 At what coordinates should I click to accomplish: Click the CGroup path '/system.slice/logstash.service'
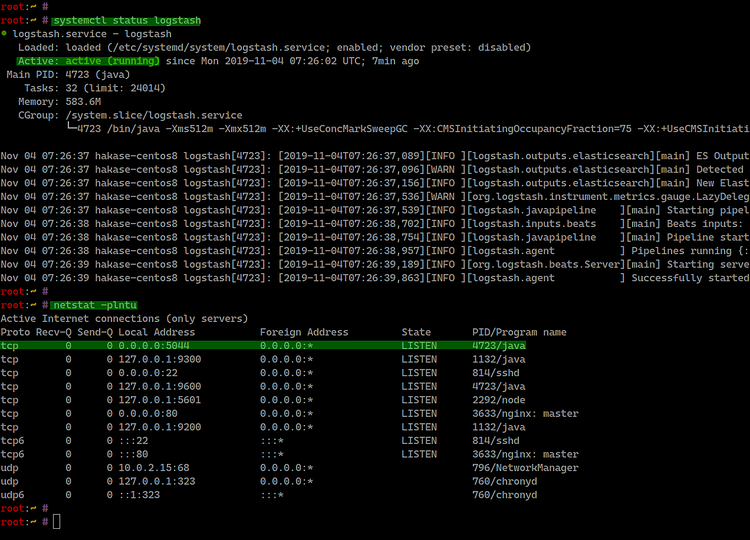[154, 115]
